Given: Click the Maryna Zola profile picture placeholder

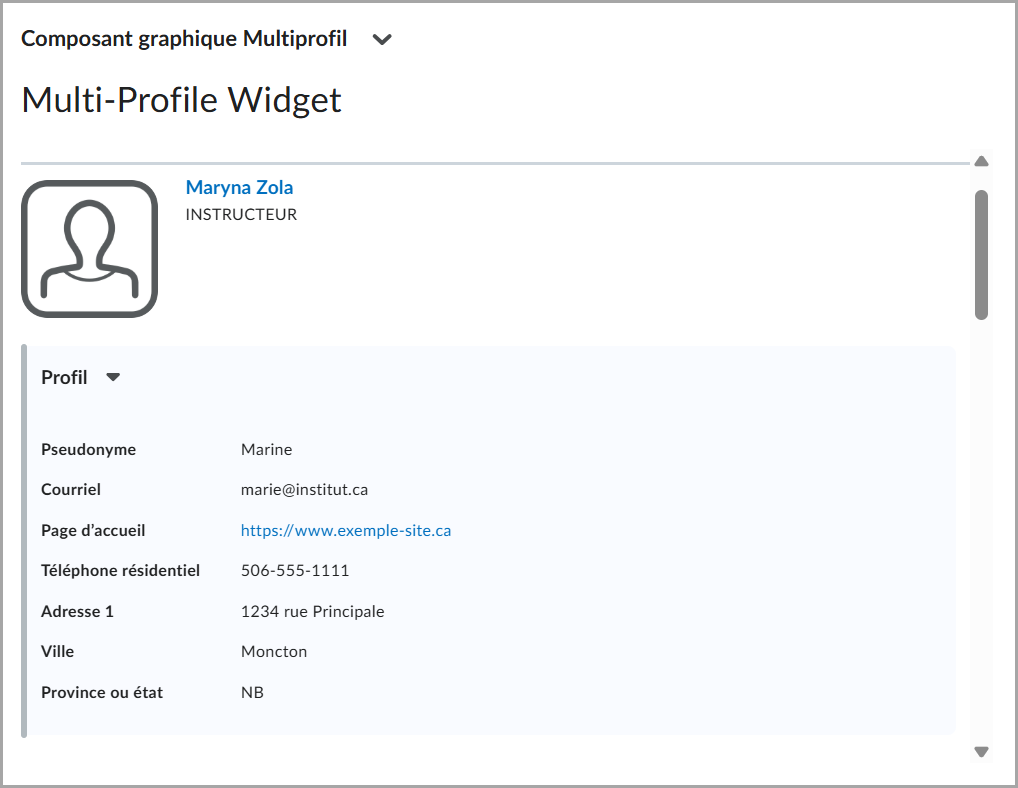Looking at the screenshot, I should click(x=90, y=249).
